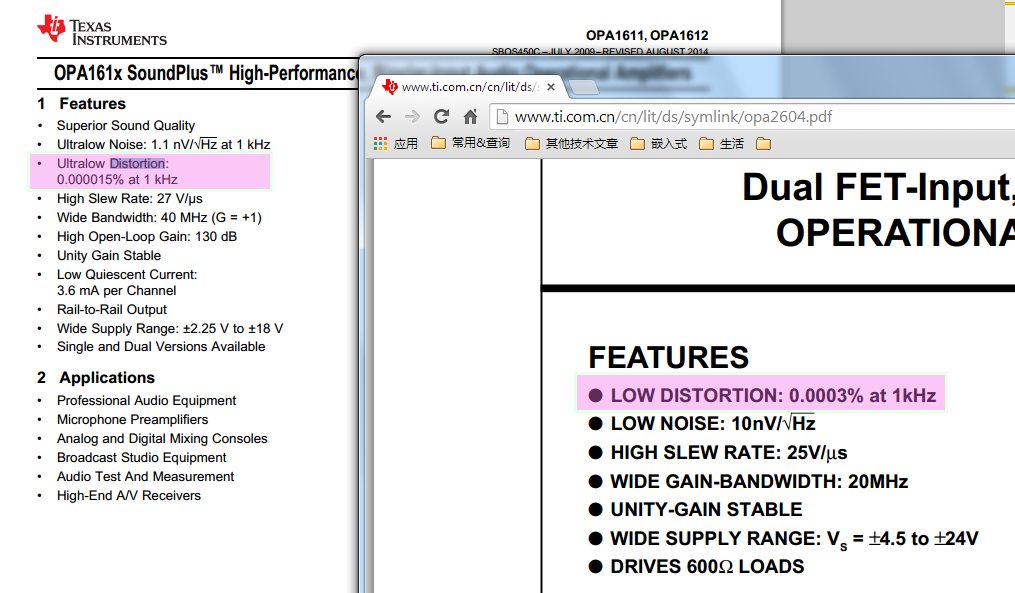
Task: Click 'Audio Test And Measurement' item
Action: [x=145, y=476]
